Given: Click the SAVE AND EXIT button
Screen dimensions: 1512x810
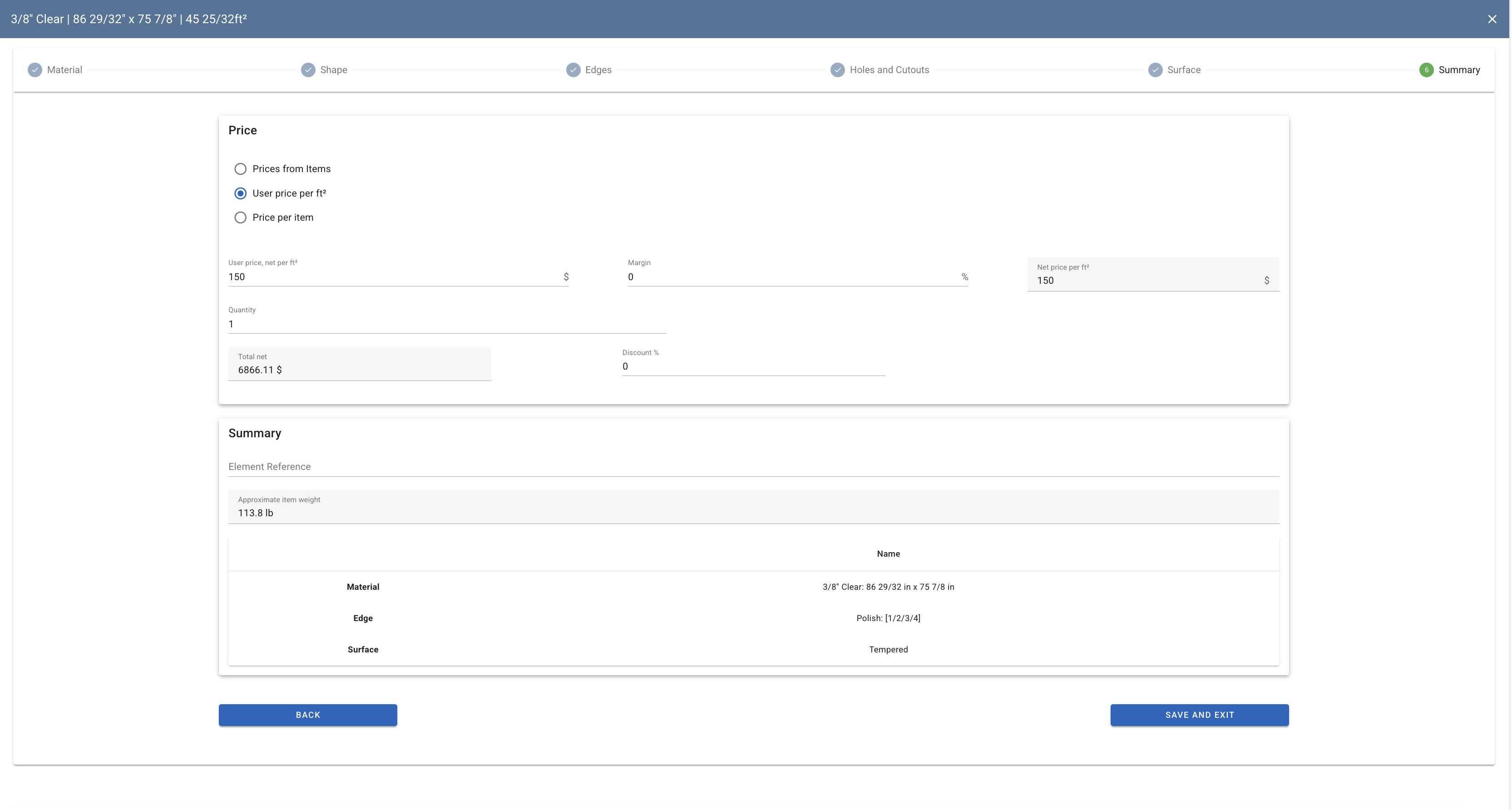Looking at the screenshot, I should pyautogui.click(x=1199, y=715).
